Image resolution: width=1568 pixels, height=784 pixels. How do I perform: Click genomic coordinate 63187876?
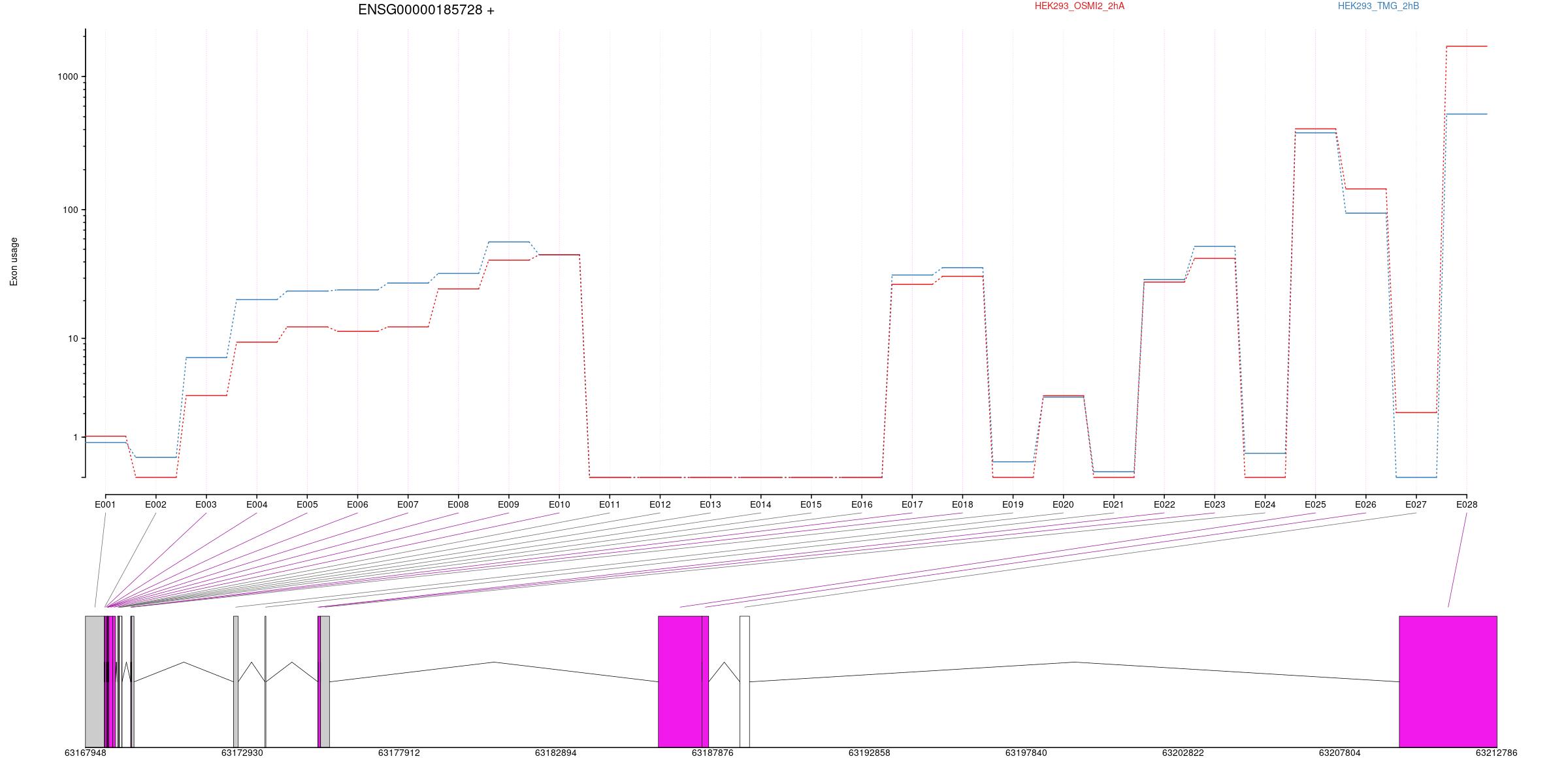713,753
